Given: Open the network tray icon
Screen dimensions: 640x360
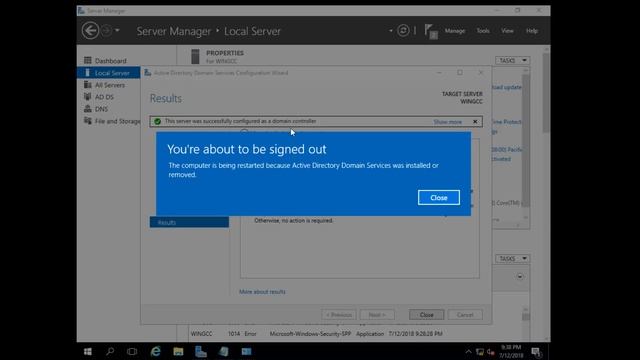Looking at the screenshot, I should [x=480, y=351].
